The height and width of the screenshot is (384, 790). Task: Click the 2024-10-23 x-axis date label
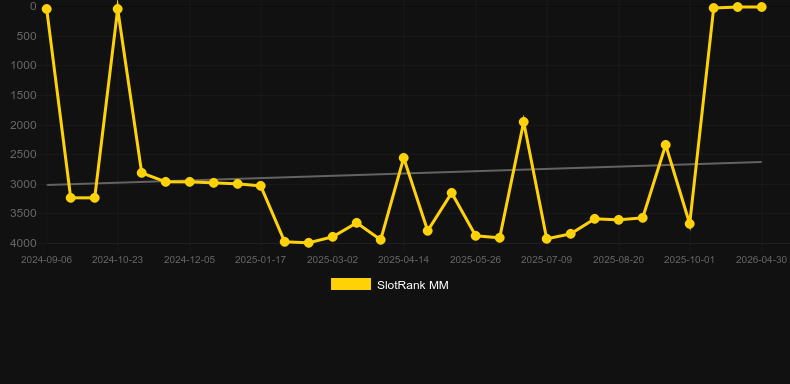118,260
